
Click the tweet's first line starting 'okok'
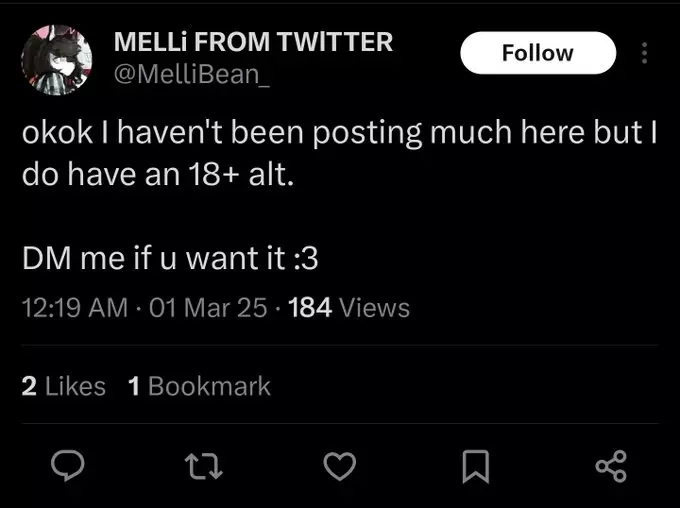click(338, 138)
